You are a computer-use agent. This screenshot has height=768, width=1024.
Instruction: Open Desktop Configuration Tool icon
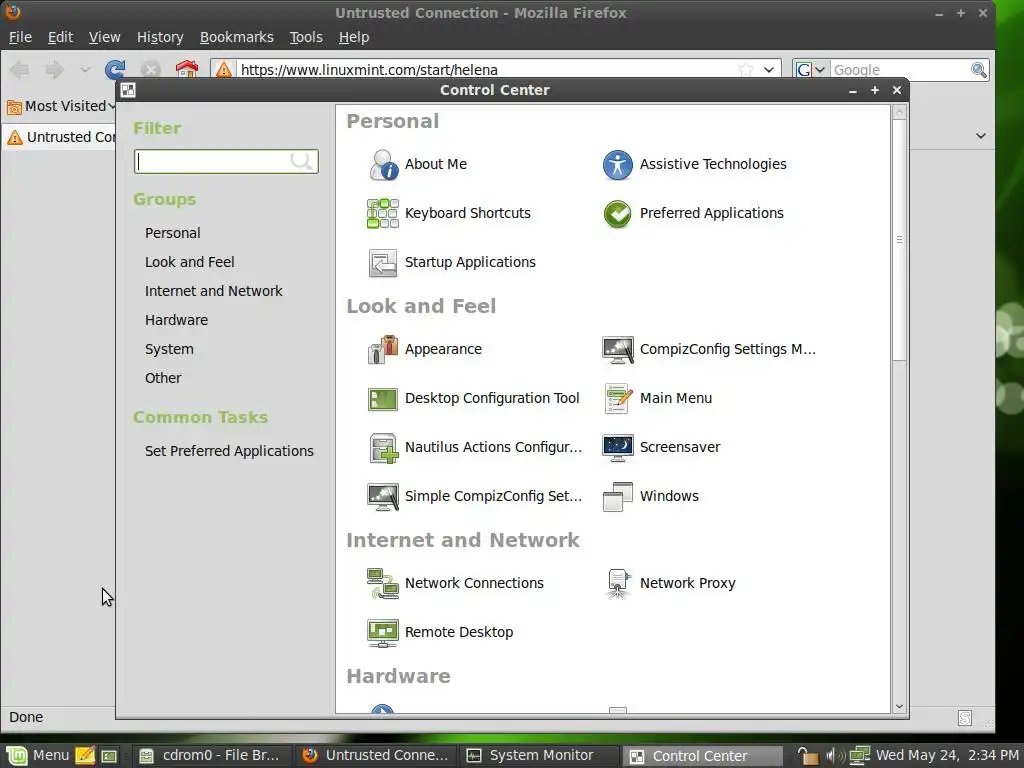[383, 398]
